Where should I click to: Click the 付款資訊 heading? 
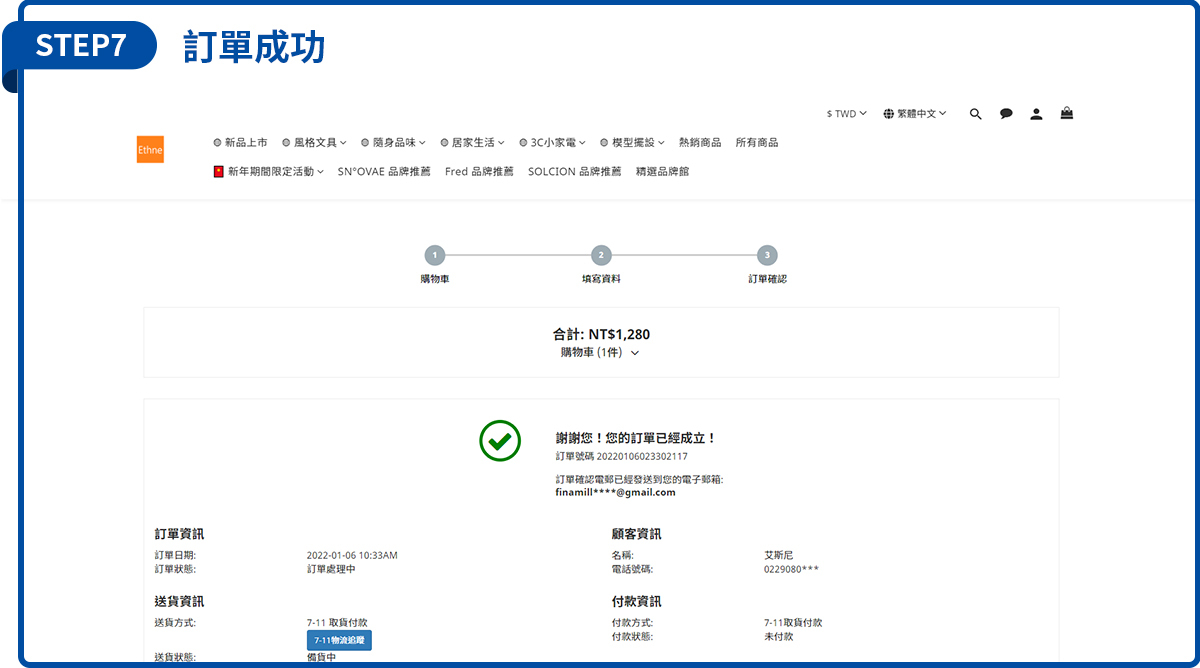coord(636,601)
